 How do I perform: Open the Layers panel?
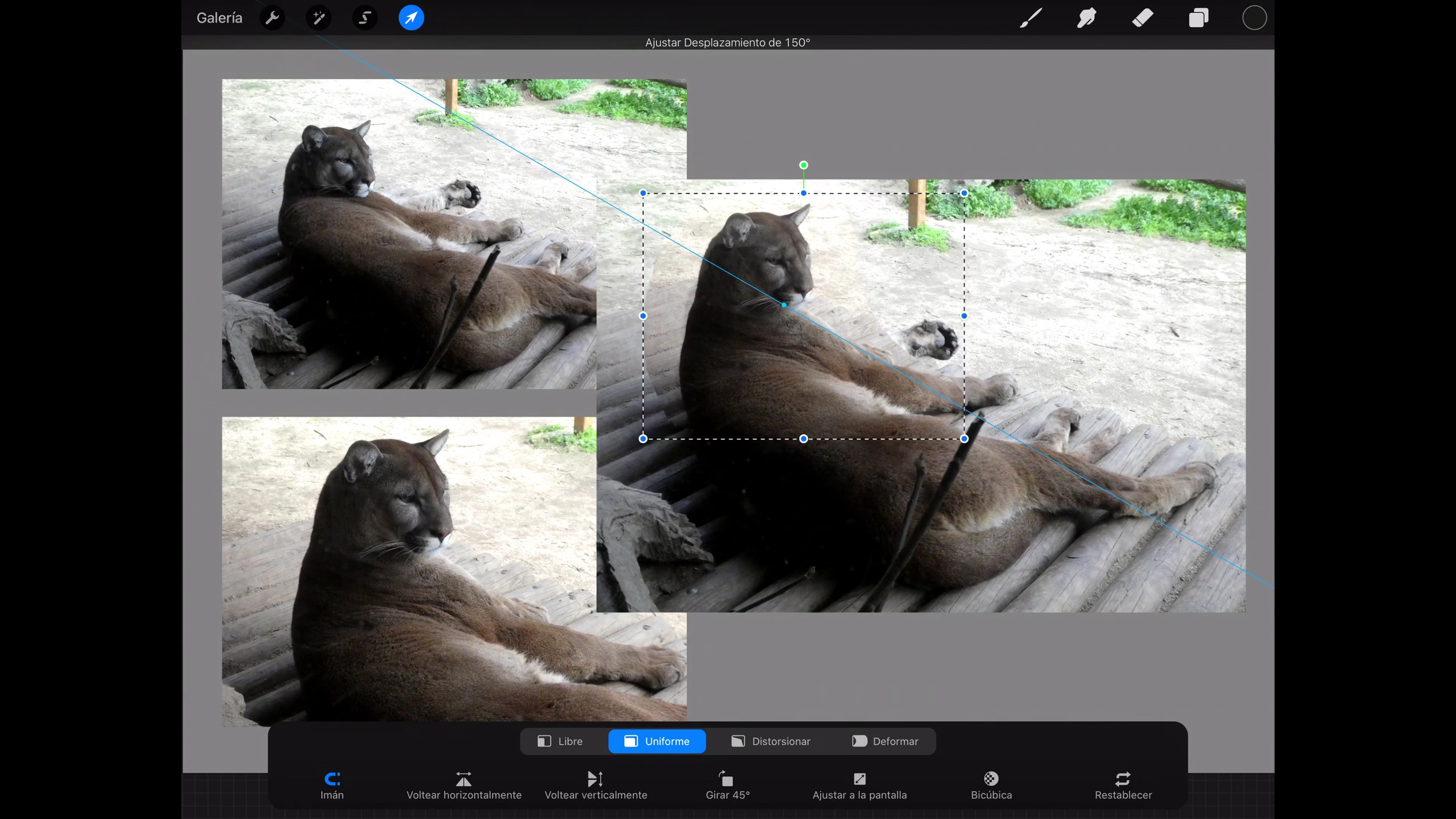tap(1198, 17)
